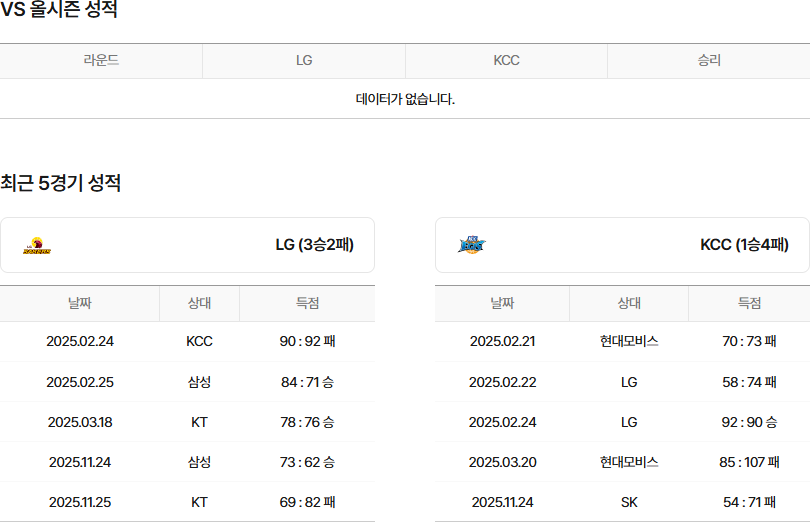Select the 승리 column header
The width and height of the screenshot is (811, 523).
708,60
